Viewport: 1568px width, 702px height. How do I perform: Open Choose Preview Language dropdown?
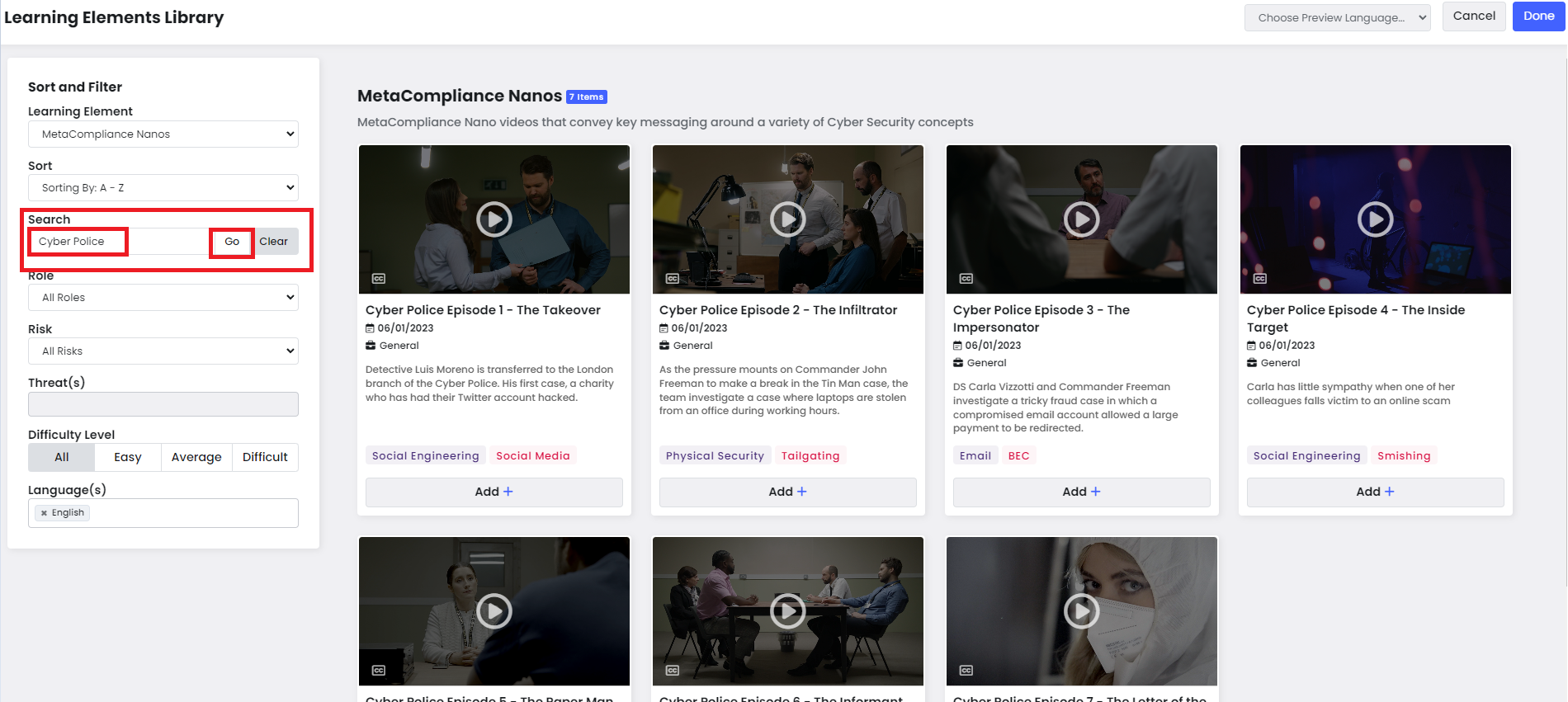[1337, 17]
